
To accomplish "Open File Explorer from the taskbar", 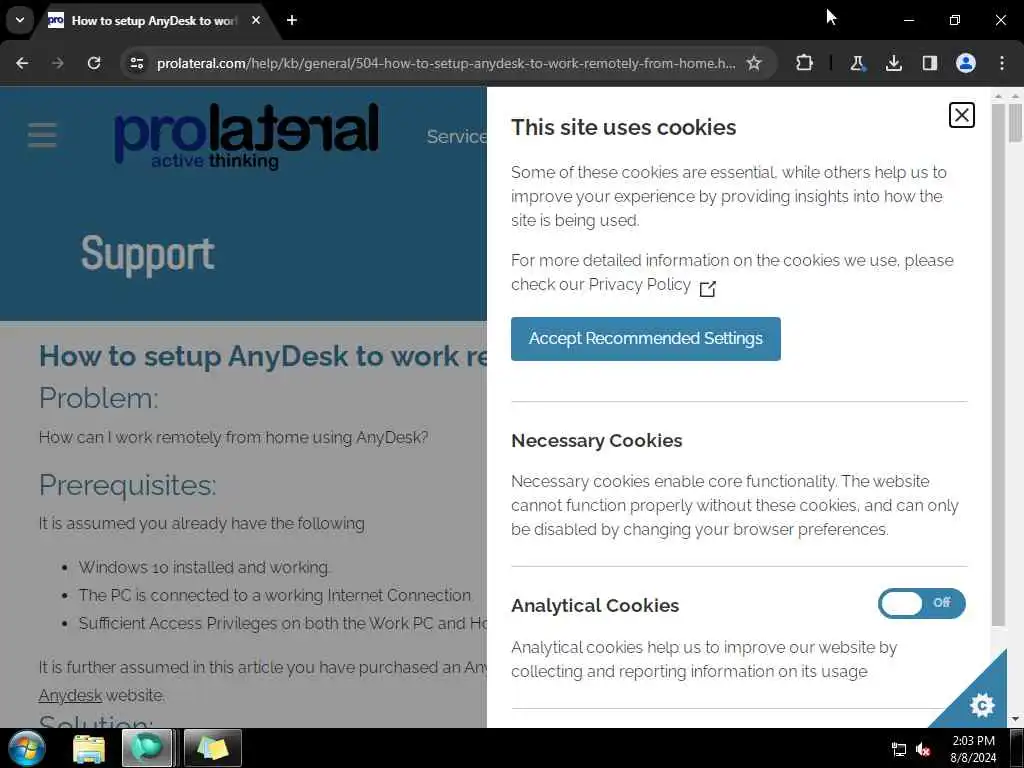I will click(x=89, y=749).
